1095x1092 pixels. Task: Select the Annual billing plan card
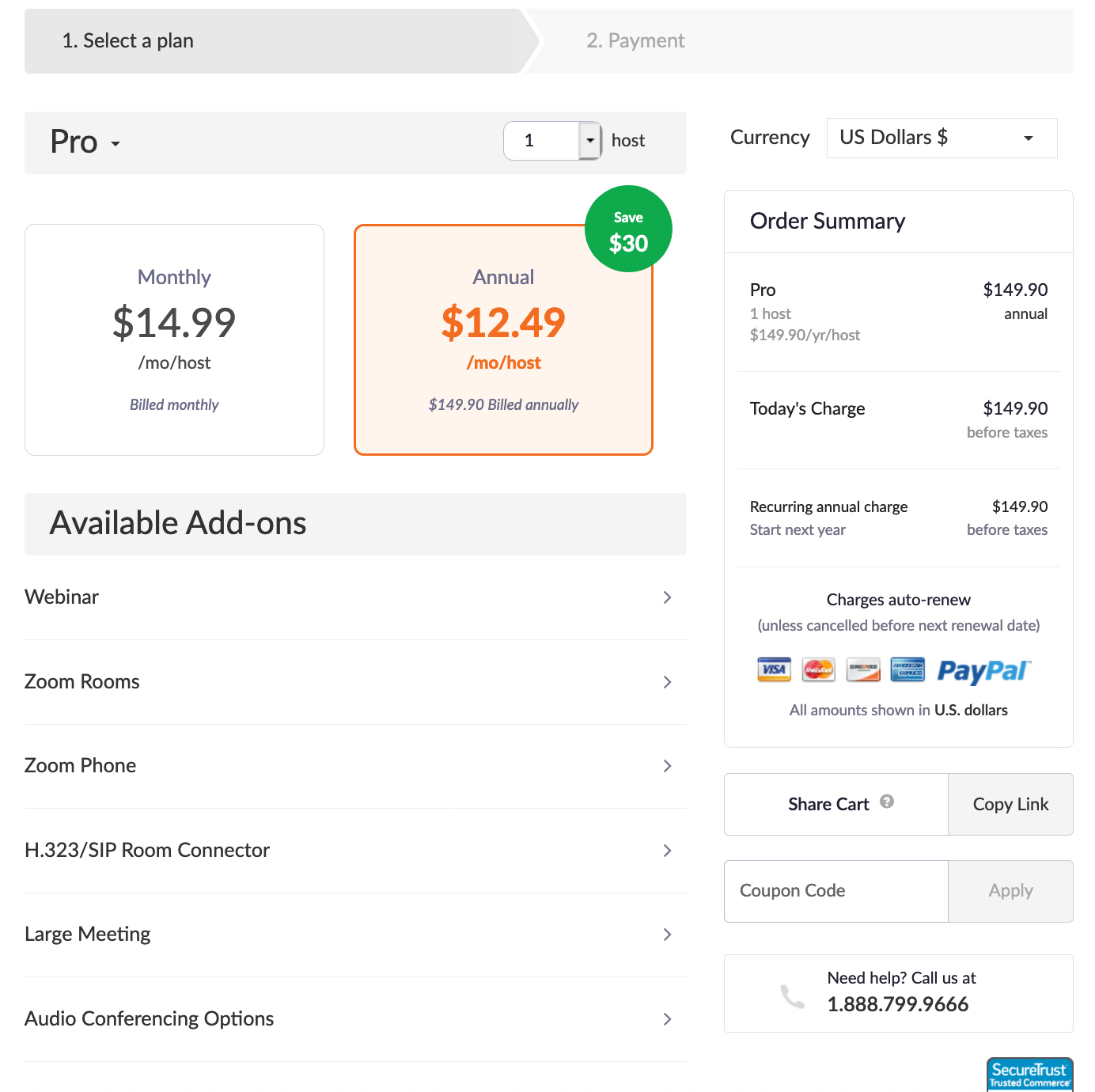503,339
